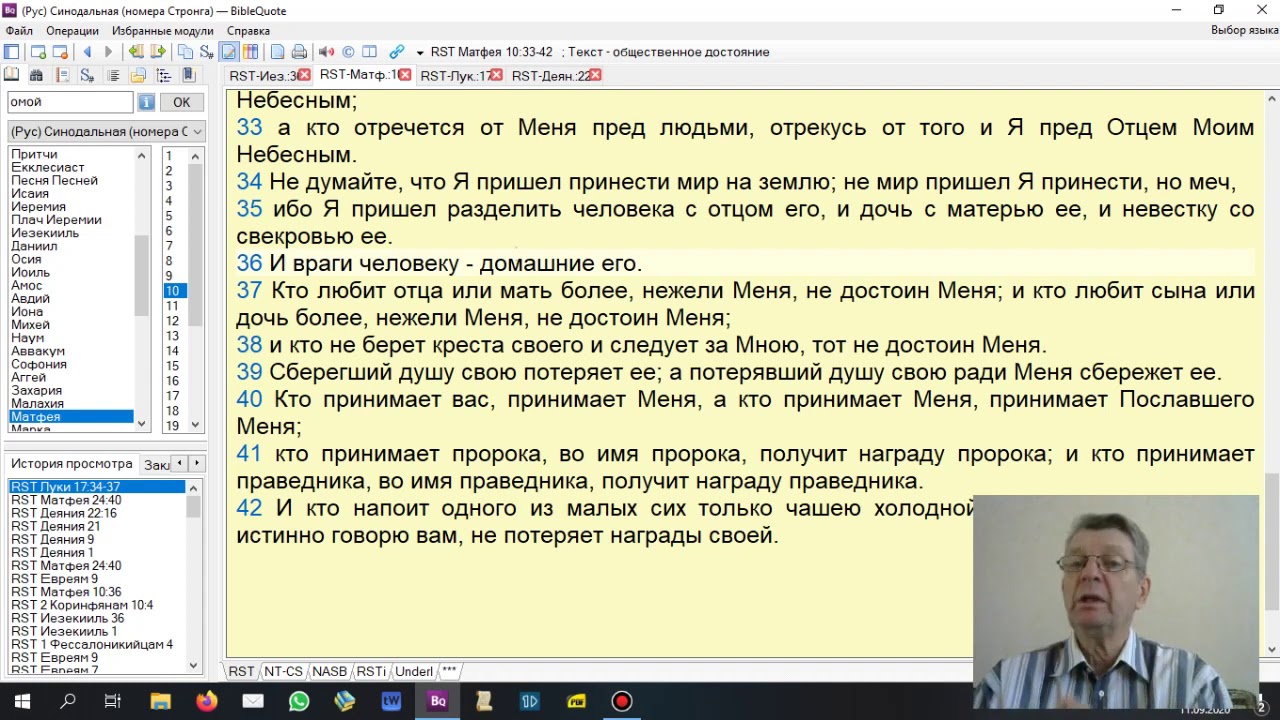Select the commentaries lines panel tab
The height and width of the screenshot is (720, 1280).
(113, 75)
